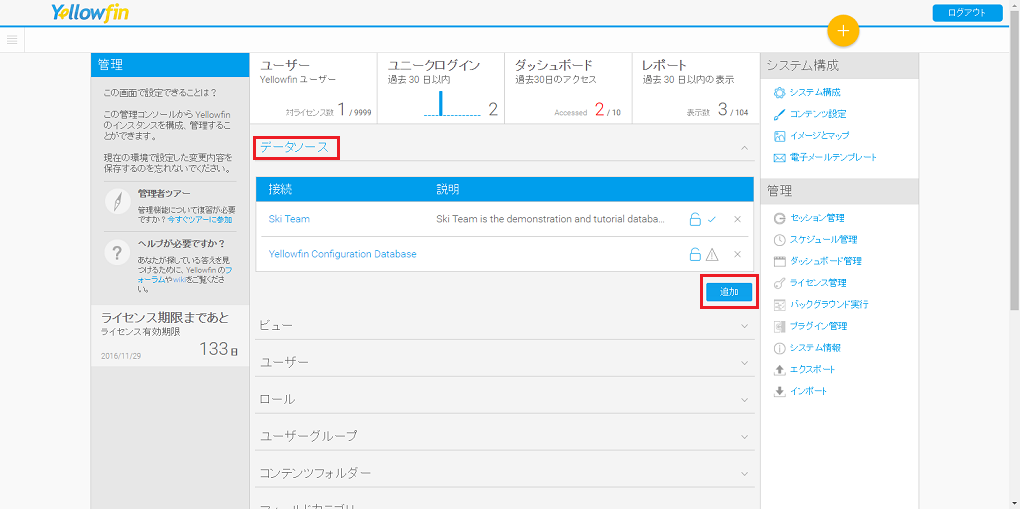Click the ユーザー statistics card
The height and width of the screenshot is (509, 1020).
313,89
